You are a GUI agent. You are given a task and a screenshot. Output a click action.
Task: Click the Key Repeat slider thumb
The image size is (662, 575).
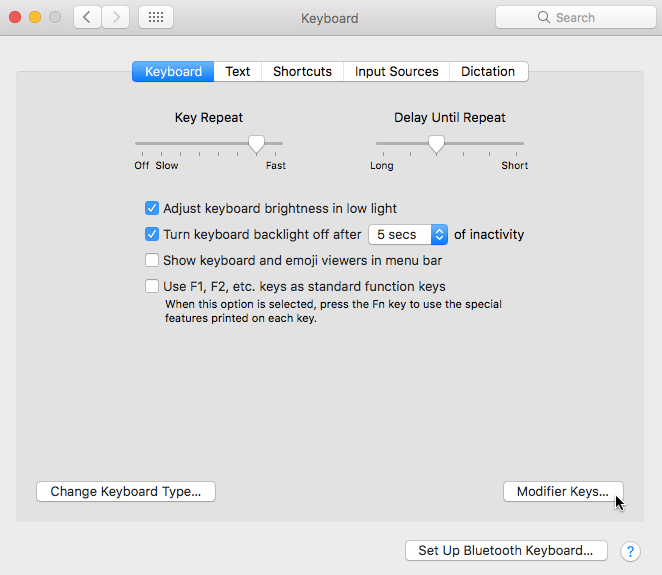tap(256, 144)
